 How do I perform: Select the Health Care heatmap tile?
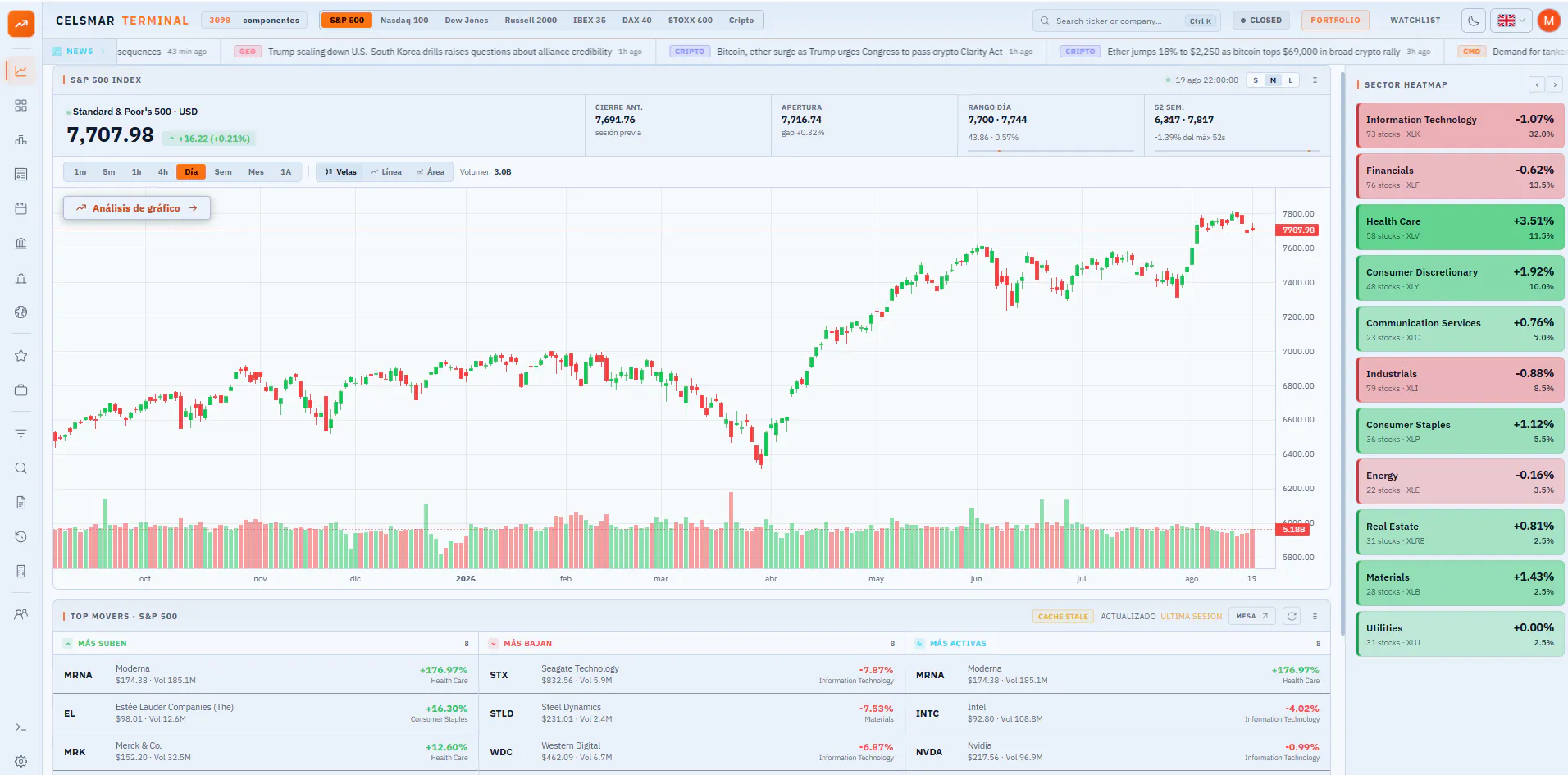1460,227
